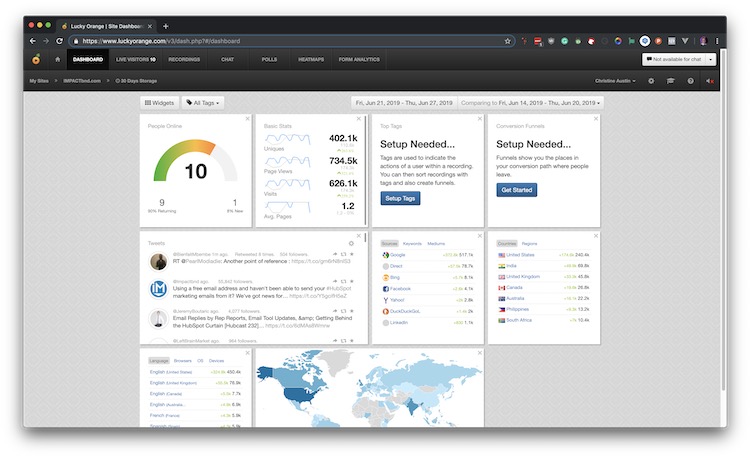Click the Bing source icon
The width and height of the screenshot is (750, 458).
pos(386,277)
